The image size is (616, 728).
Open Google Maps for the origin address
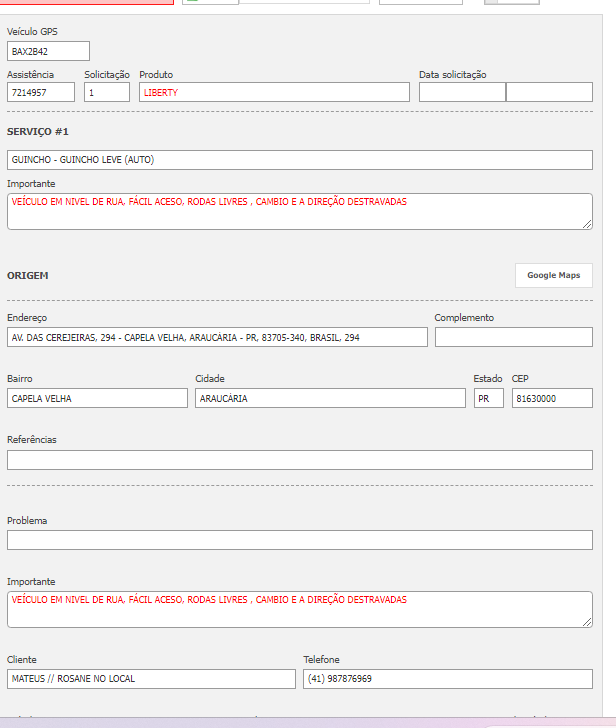(x=553, y=275)
